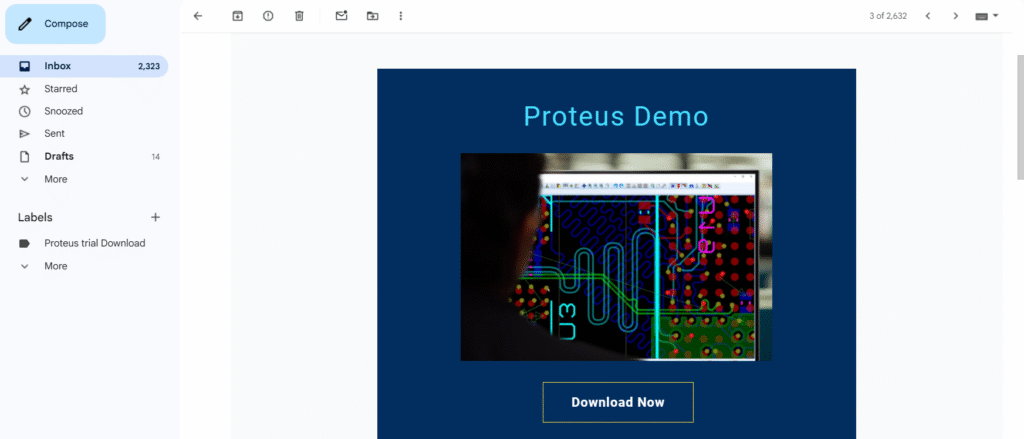
Task: Click the Download Now button
Action: [618, 402]
